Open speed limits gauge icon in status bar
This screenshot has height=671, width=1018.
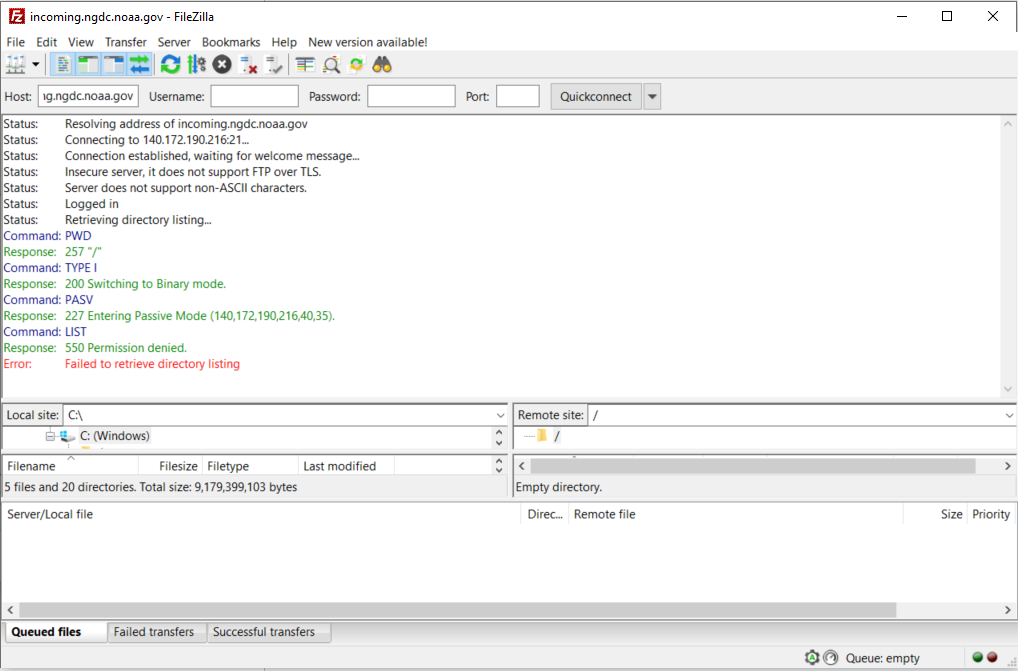[x=830, y=657]
